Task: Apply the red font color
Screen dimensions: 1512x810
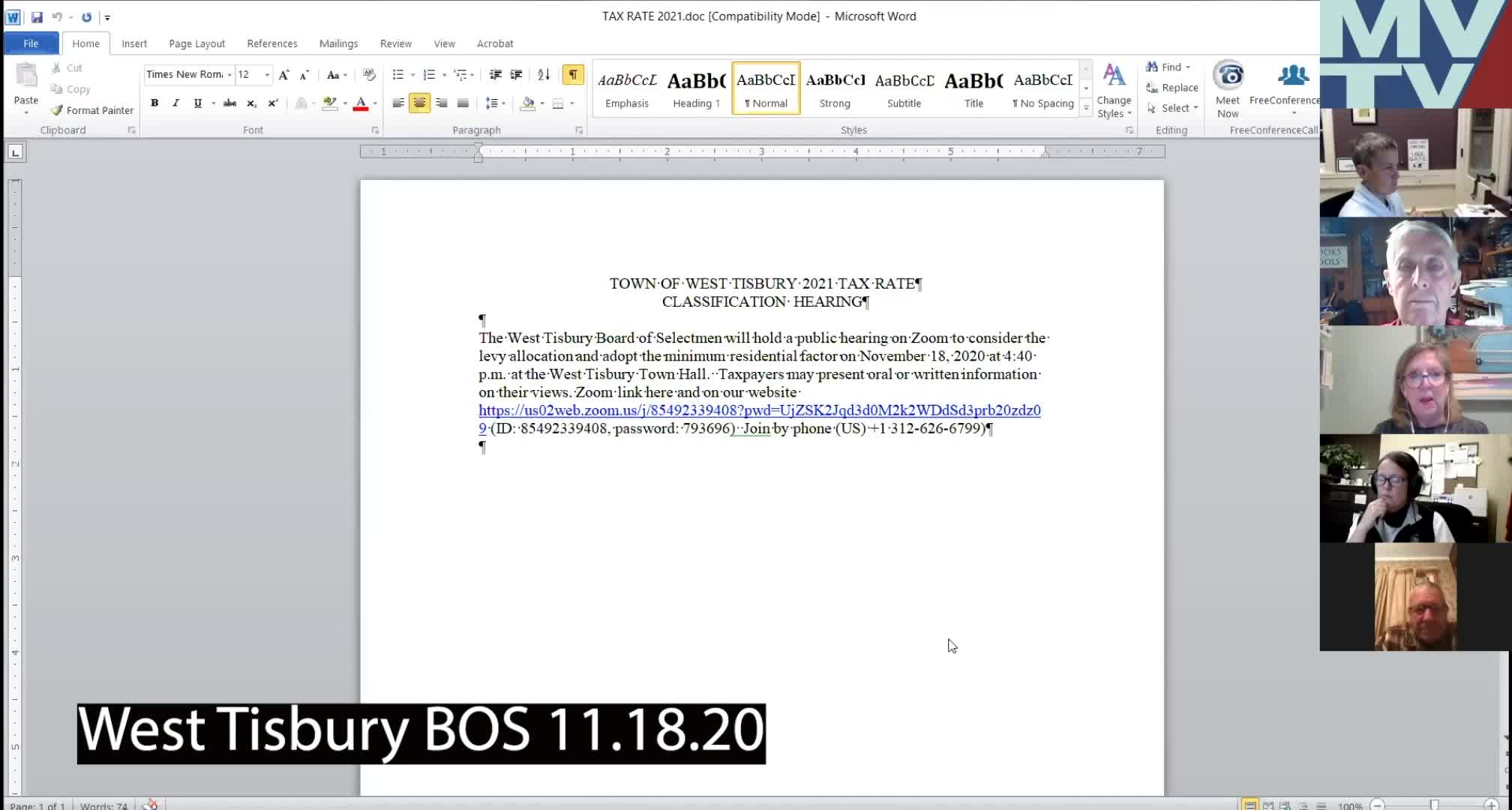Action: [361, 103]
